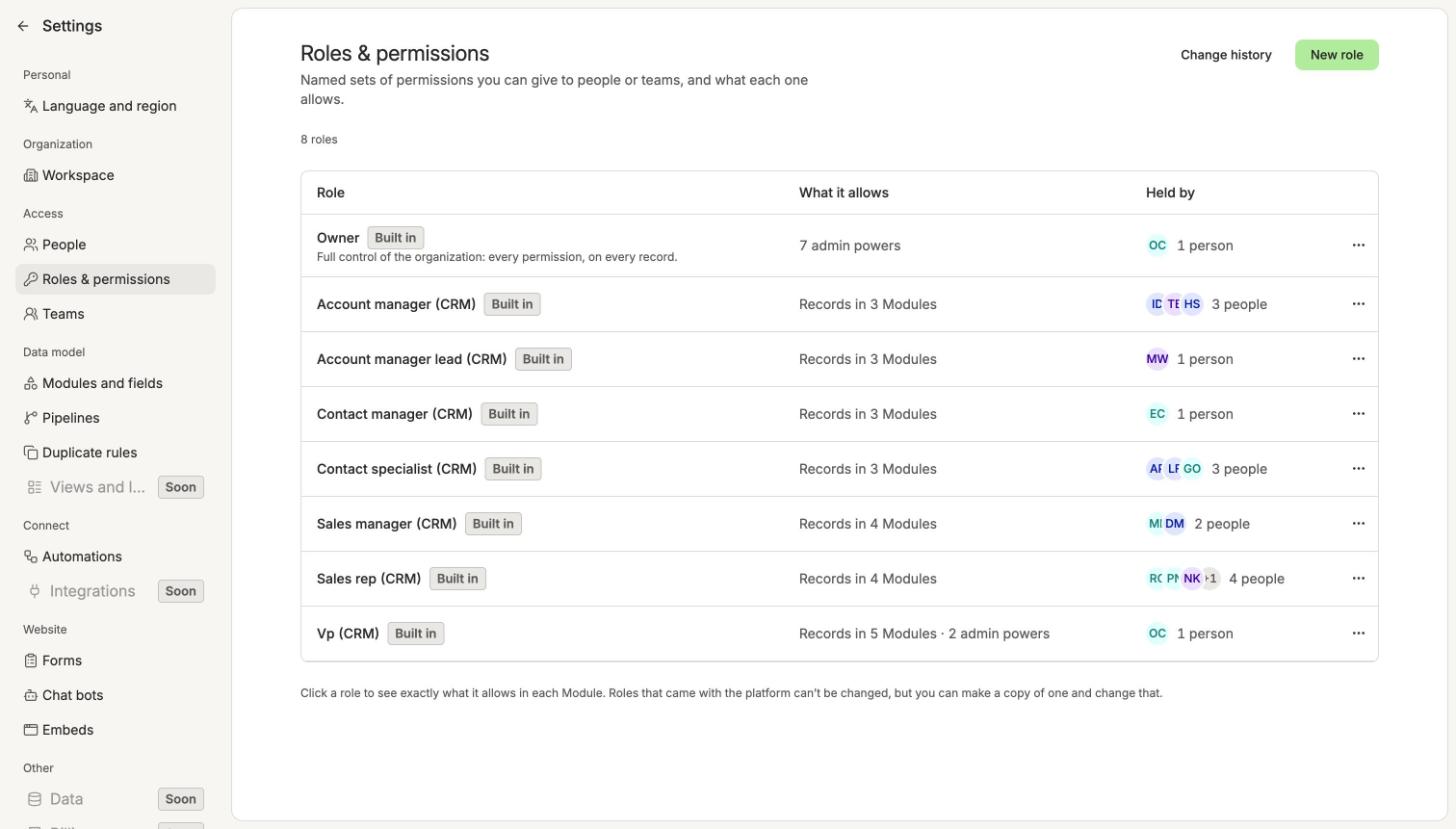Open Chat bots settings
The width and height of the screenshot is (1456, 829).
pyautogui.click(x=115, y=695)
